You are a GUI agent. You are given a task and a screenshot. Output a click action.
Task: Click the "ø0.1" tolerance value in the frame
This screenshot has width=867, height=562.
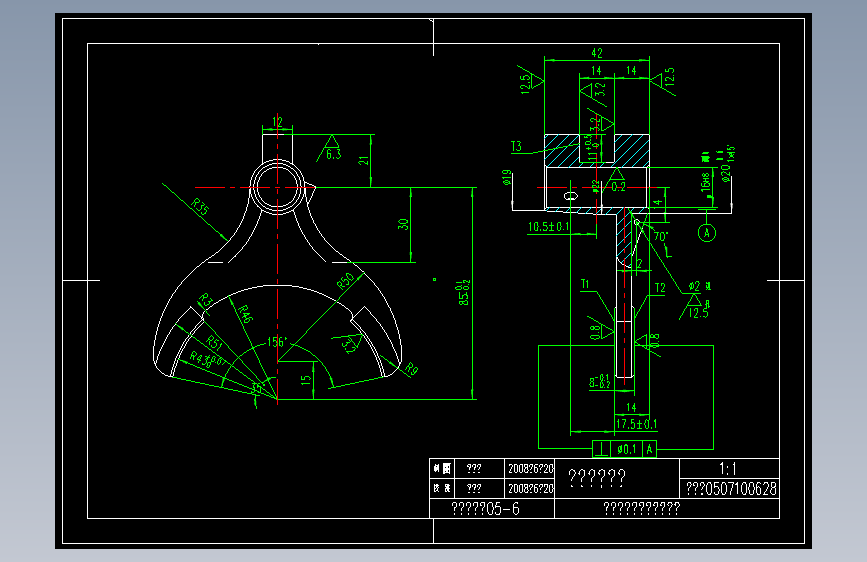click(x=626, y=449)
